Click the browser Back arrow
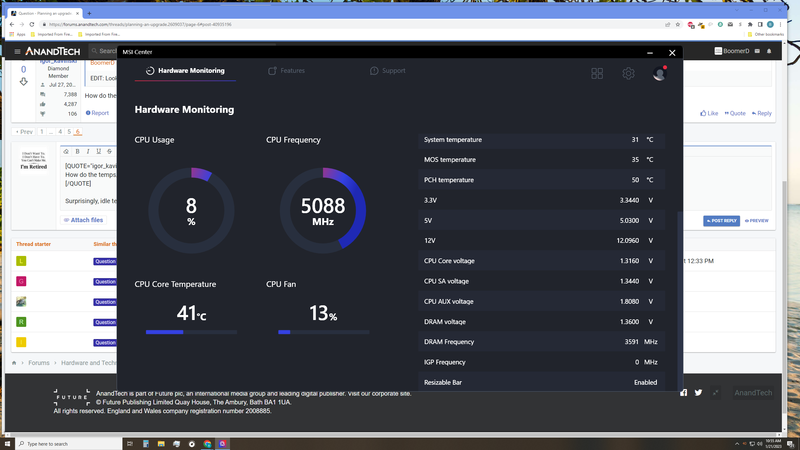 (x=12, y=24)
